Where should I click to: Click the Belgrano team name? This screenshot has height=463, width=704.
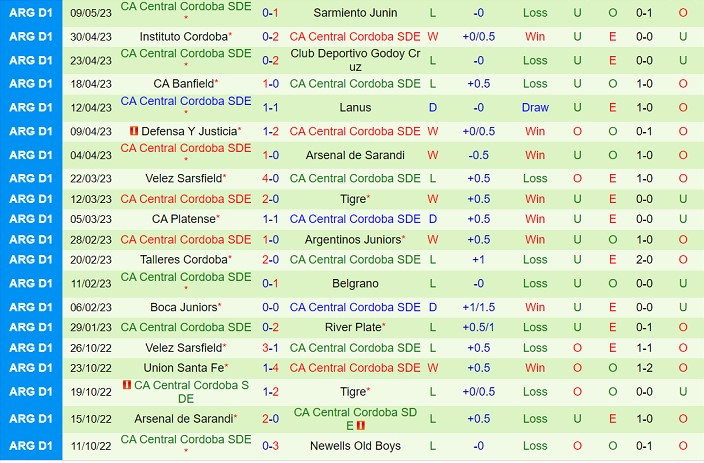click(355, 284)
